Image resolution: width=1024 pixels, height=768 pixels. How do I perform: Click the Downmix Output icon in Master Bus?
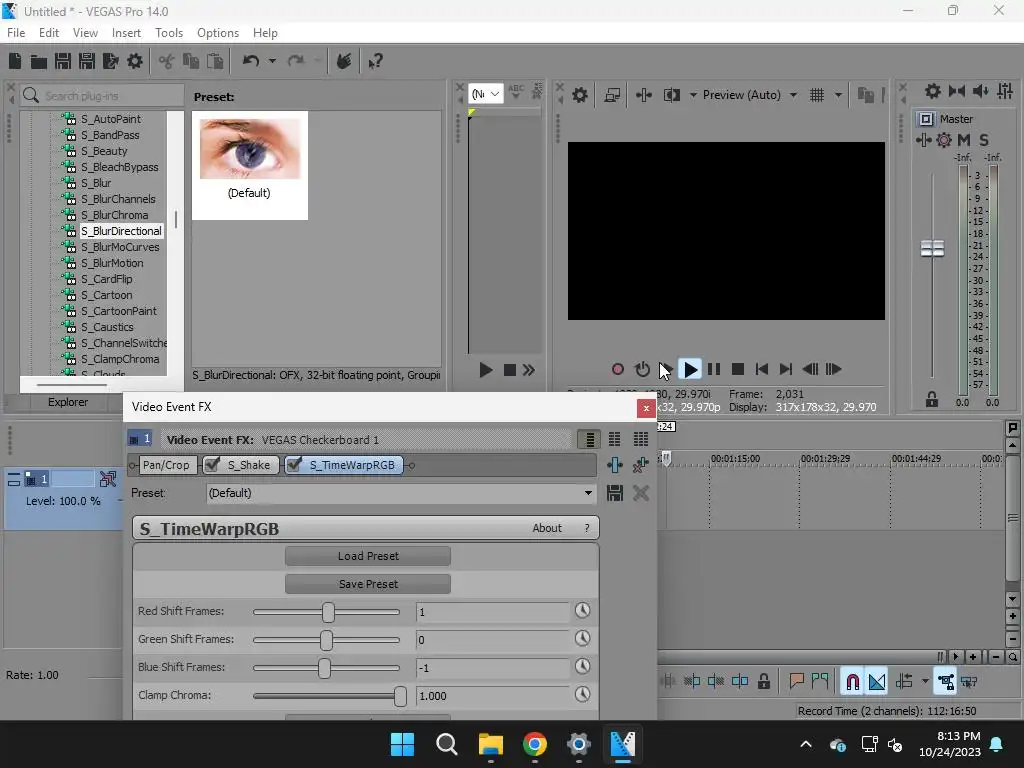pyautogui.click(x=957, y=91)
